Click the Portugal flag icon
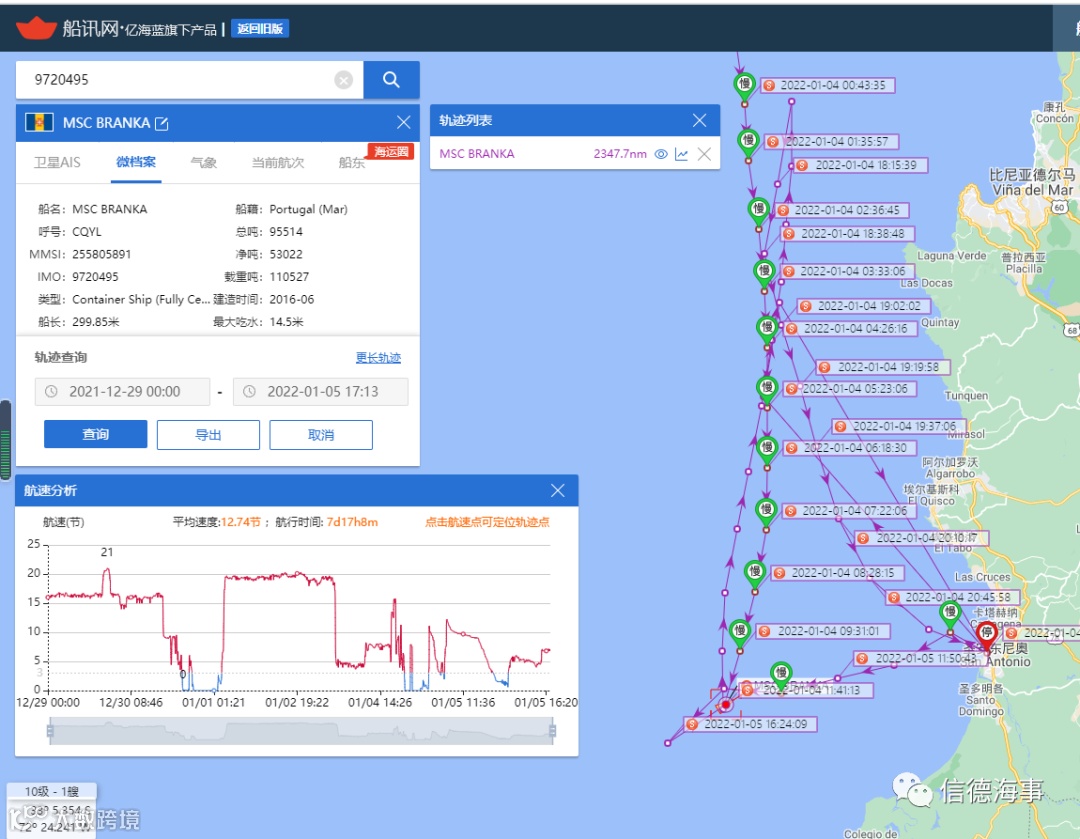Screen dimensions: 1080x839 pos(39,123)
